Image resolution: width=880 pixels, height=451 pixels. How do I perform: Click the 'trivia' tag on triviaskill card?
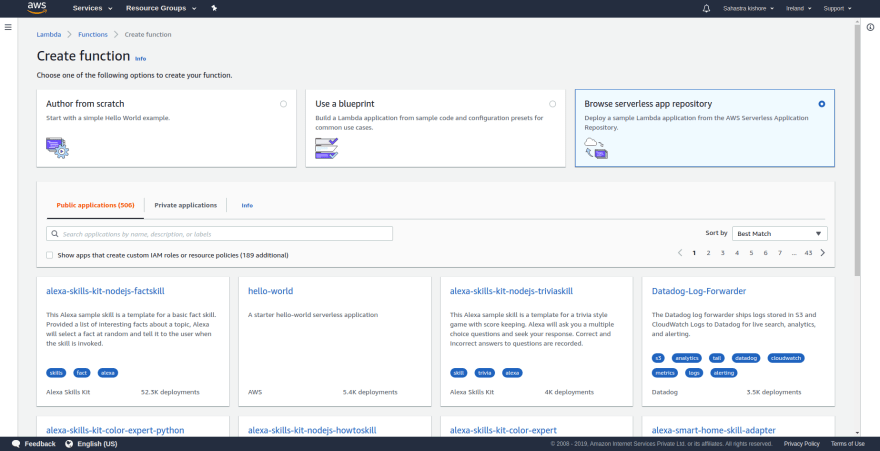[x=485, y=373]
